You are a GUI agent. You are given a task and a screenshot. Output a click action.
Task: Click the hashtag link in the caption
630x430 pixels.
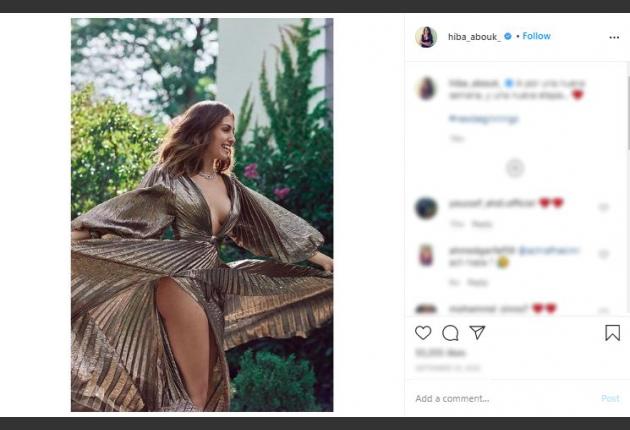pos(484,119)
